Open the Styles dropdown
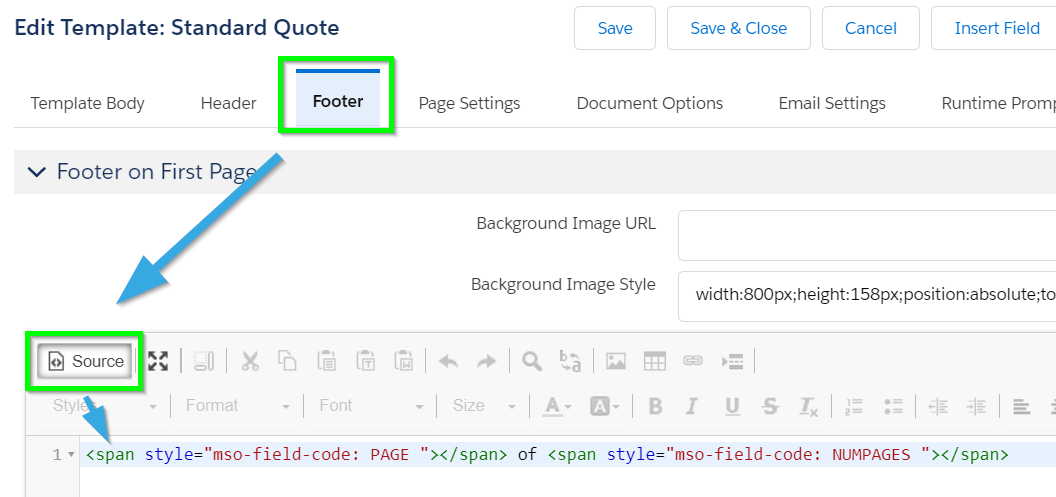The width and height of the screenshot is (1056, 497). click(x=104, y=406)
